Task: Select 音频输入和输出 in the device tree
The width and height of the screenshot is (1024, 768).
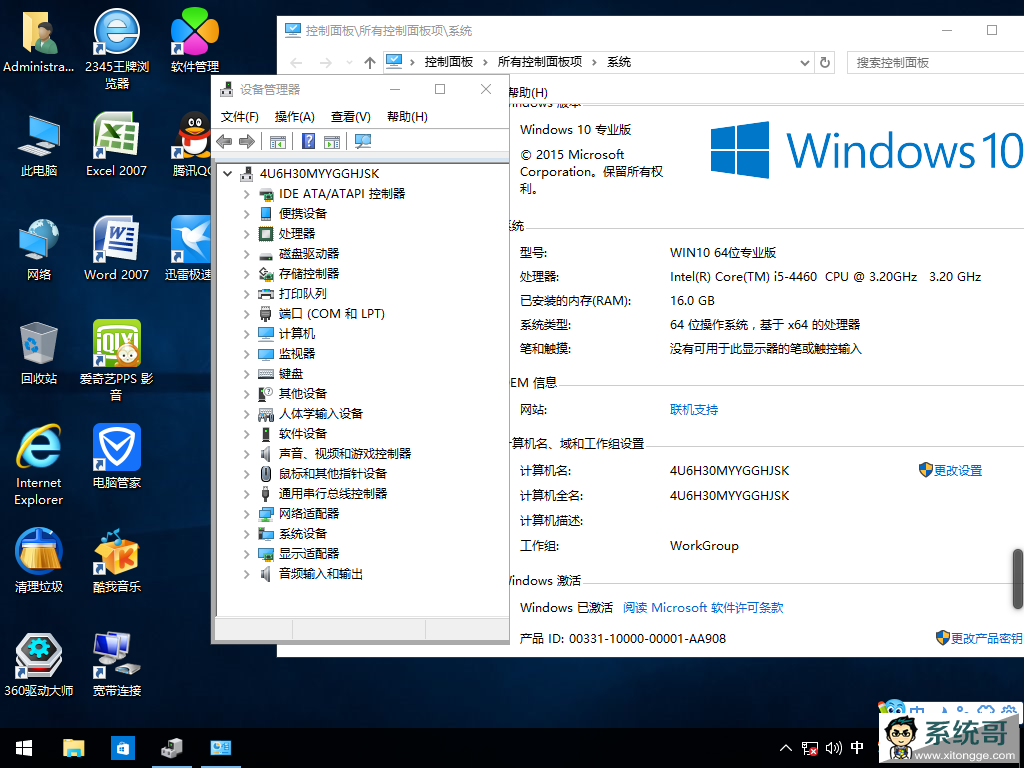Action: pos(320,573)
